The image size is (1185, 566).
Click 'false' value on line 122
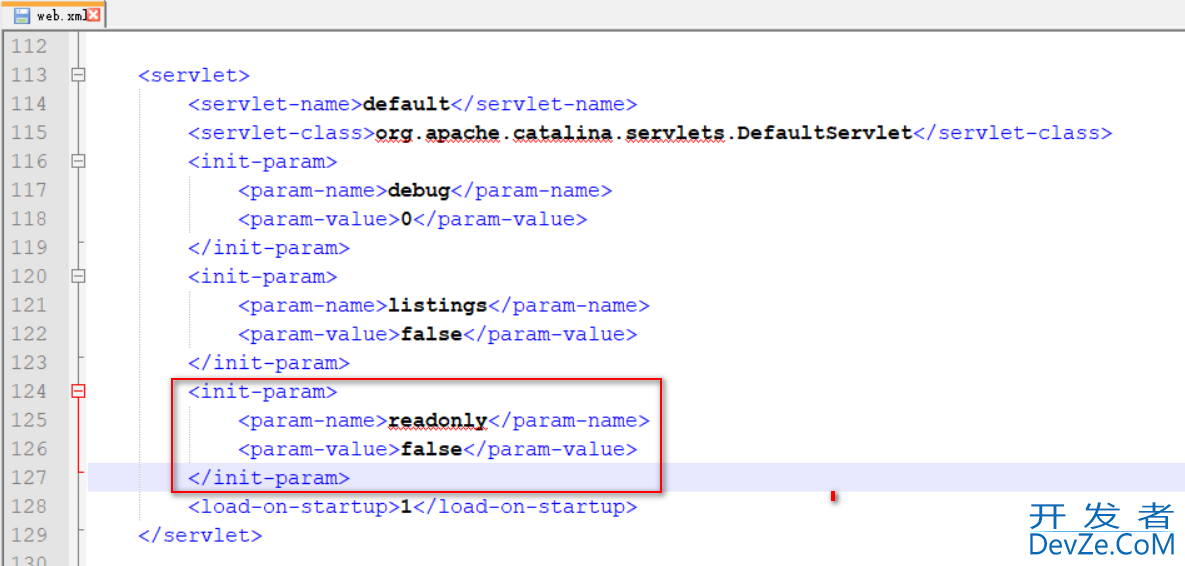point(431,334)
